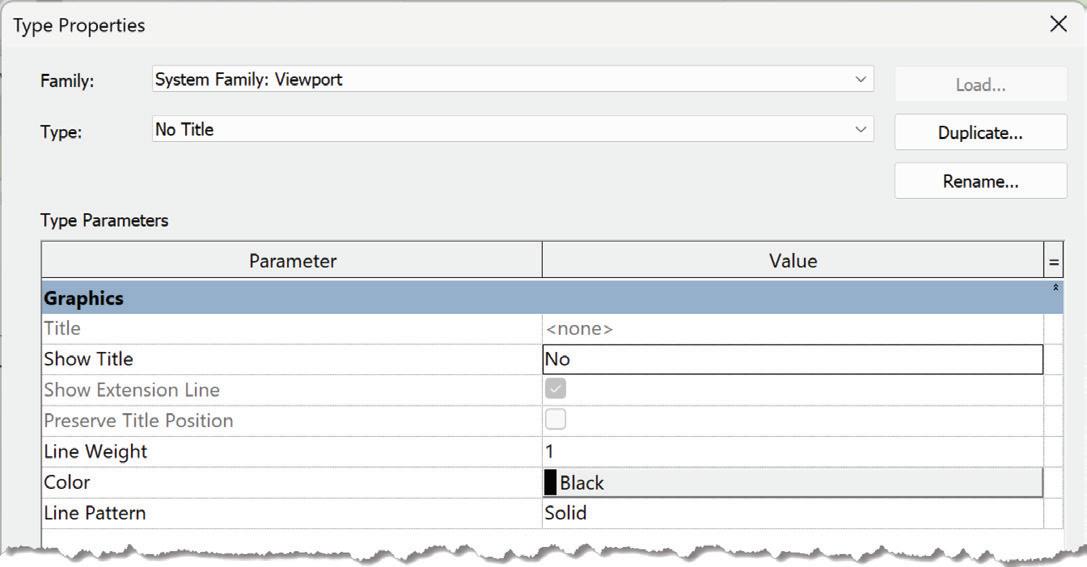This screenshot has width=1087, height=567.
Task: Select the Show Title parameter label
Action: [88, 359]
